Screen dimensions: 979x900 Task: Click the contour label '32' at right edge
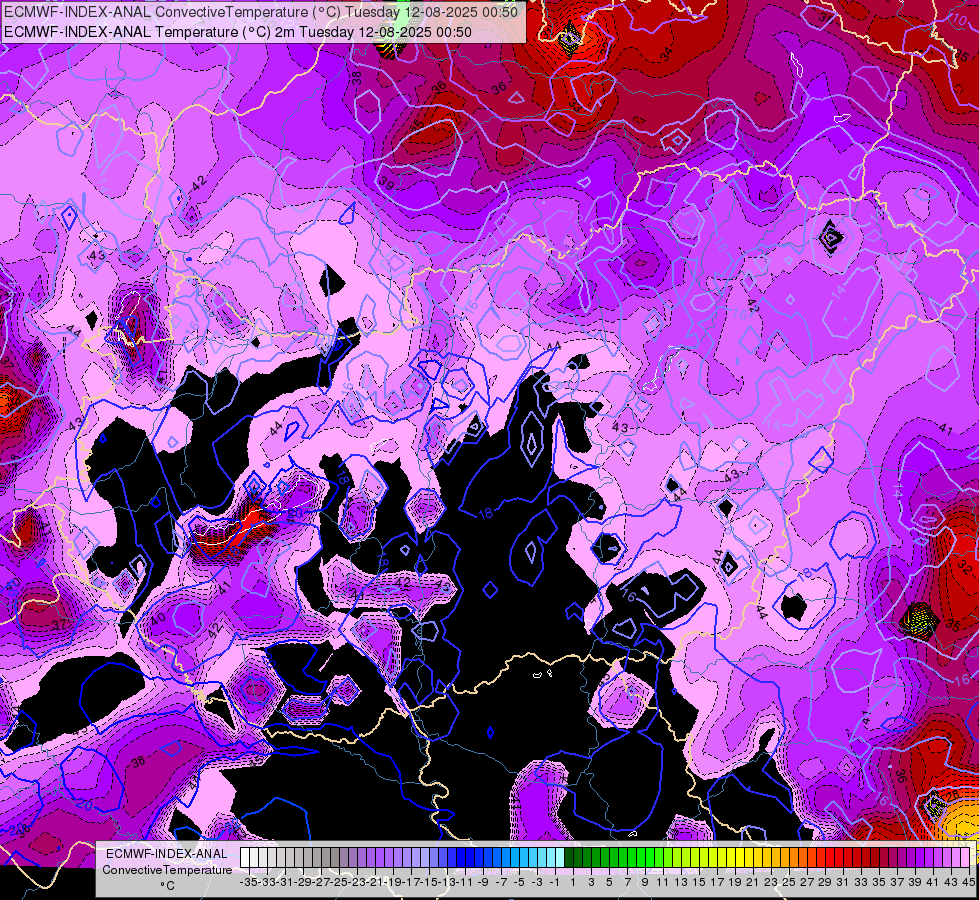click(x=965, y=567)
